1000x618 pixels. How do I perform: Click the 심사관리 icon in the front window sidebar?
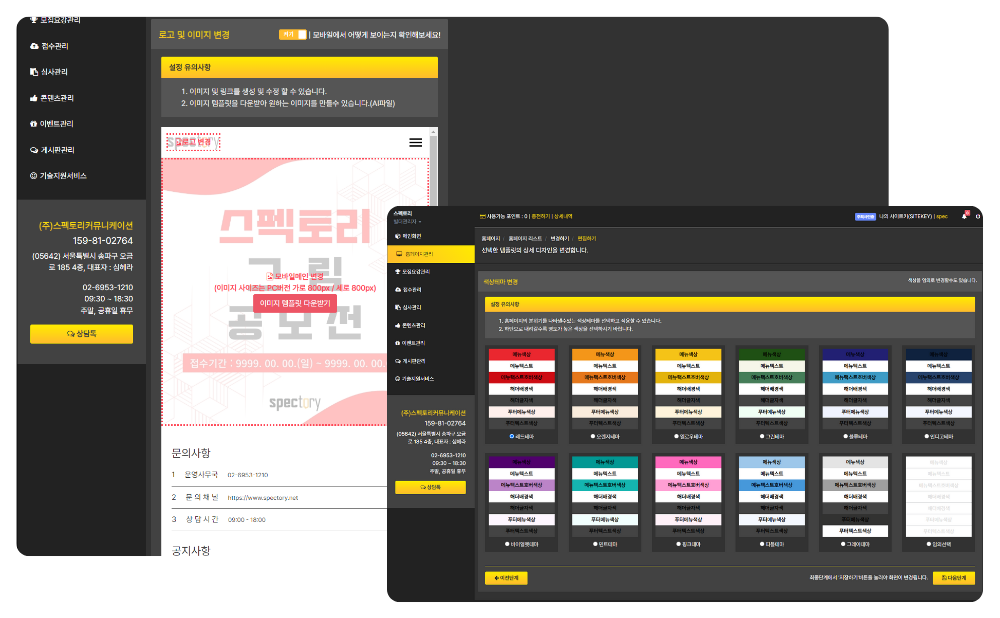point(398,307)
